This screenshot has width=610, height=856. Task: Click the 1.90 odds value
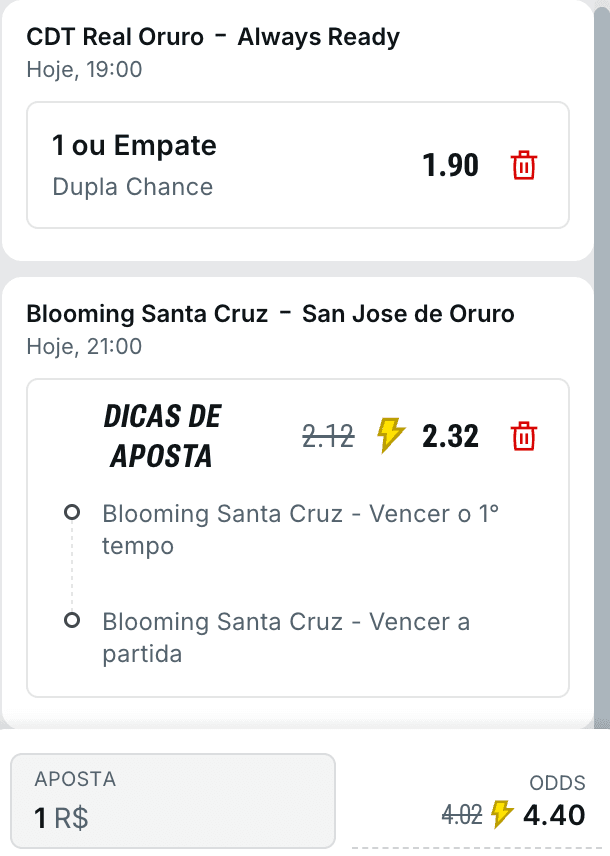451,165
